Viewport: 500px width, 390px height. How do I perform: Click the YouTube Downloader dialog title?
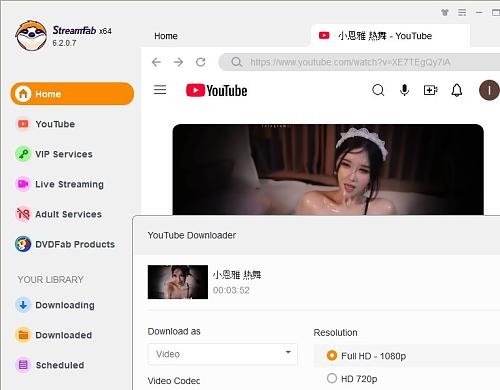pos(192,235)
